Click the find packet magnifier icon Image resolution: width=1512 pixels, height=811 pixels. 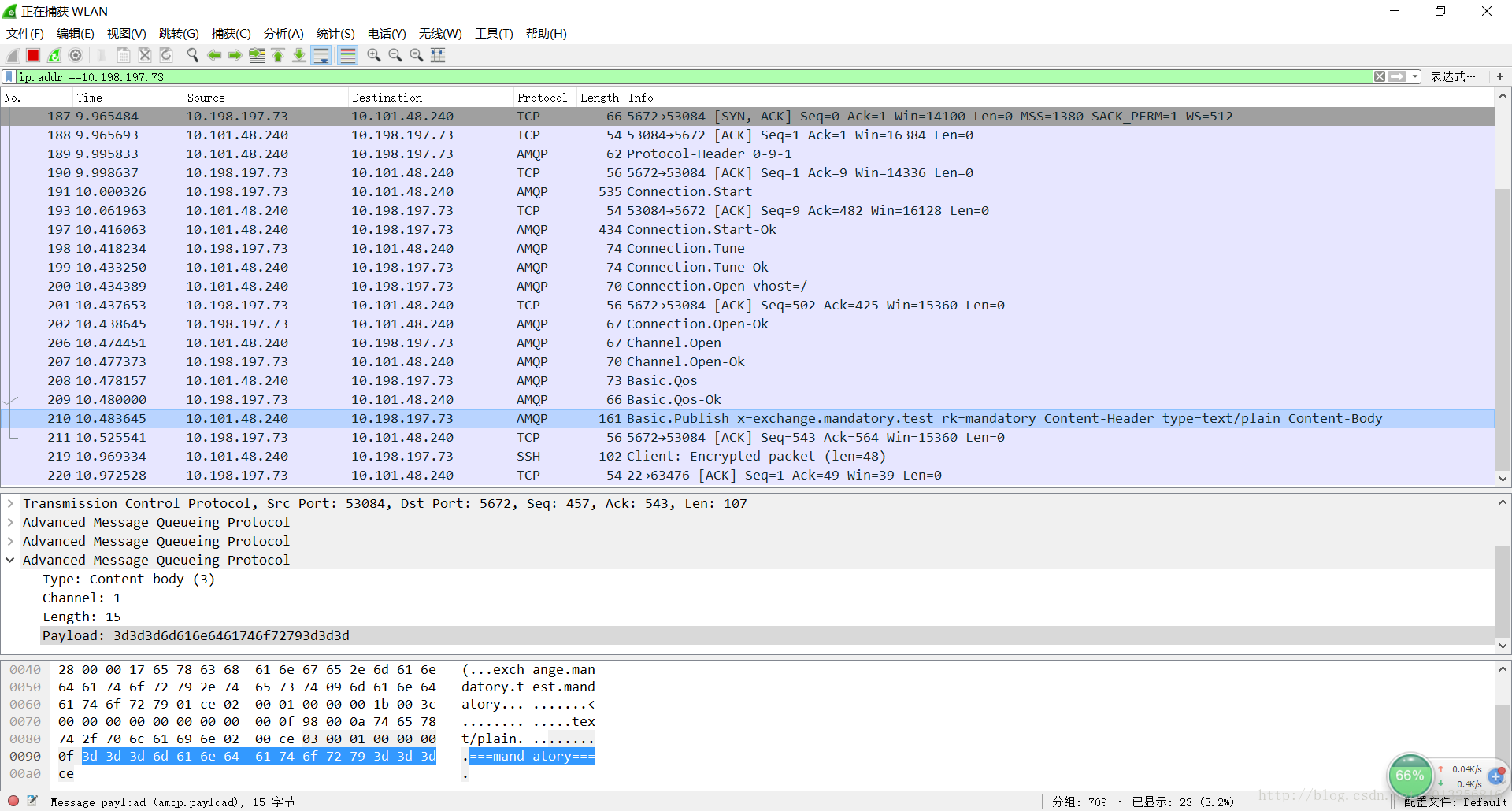coord(192,55)
